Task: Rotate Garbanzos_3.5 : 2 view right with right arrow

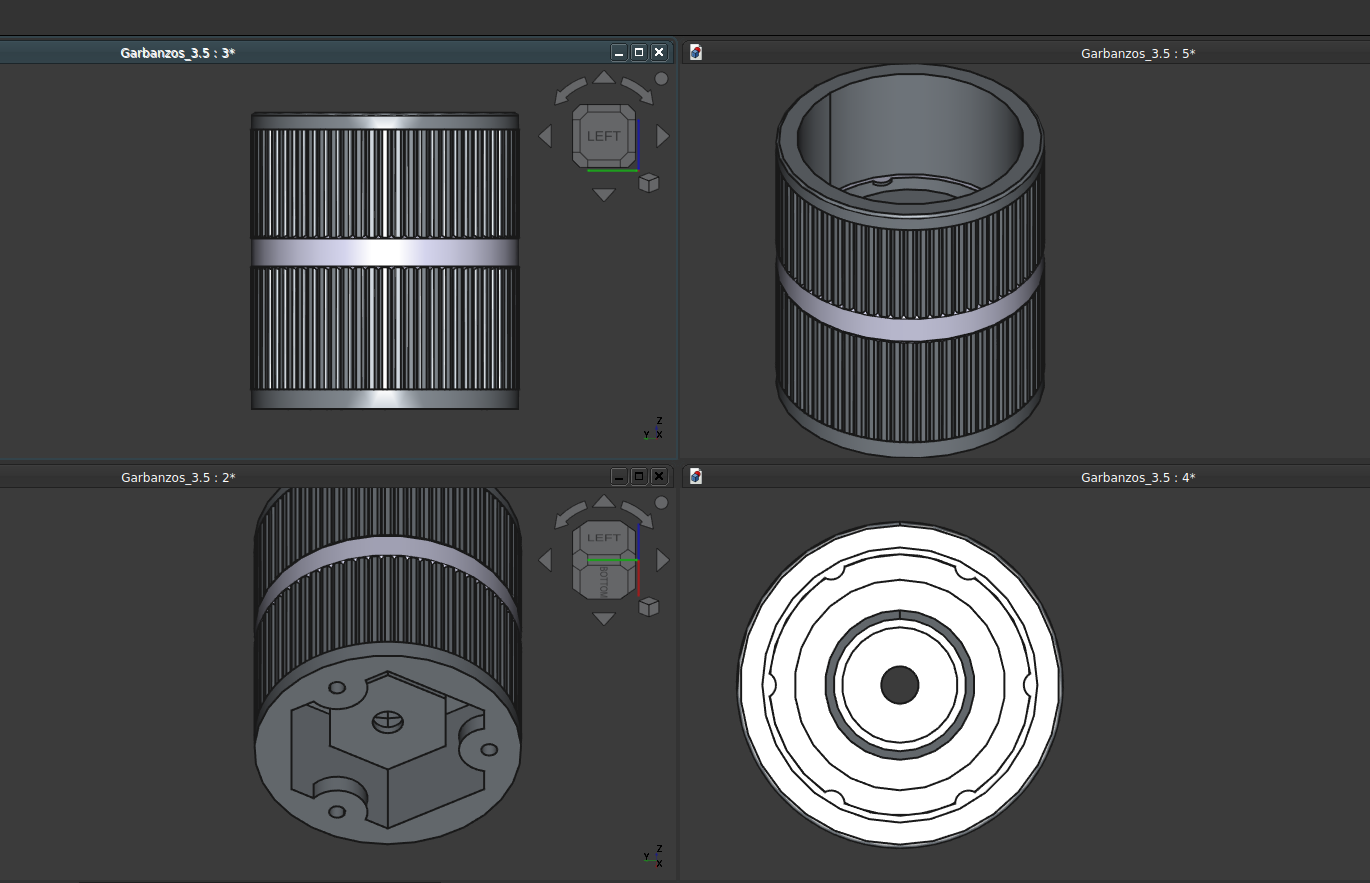Action: click(662, 560)
